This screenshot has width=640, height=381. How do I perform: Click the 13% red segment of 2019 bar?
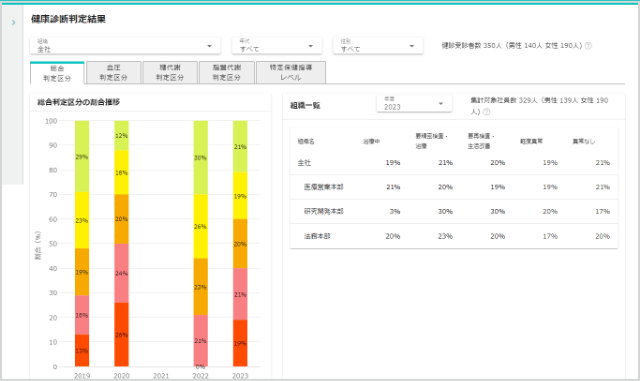82,350
